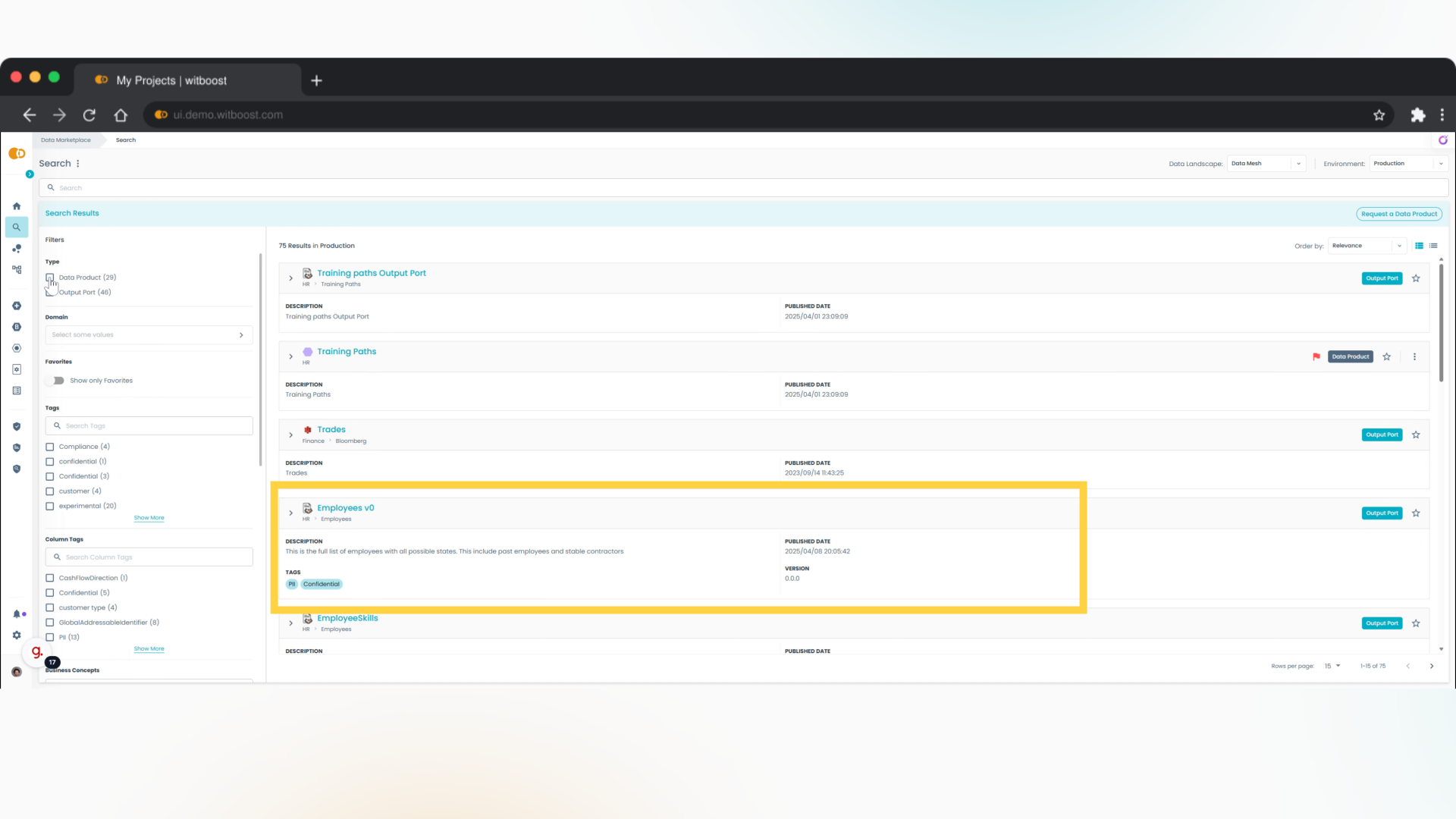Check the Confidential (5) column tag
Viewport: 1456px width, 819px height.
pos(50,593)
